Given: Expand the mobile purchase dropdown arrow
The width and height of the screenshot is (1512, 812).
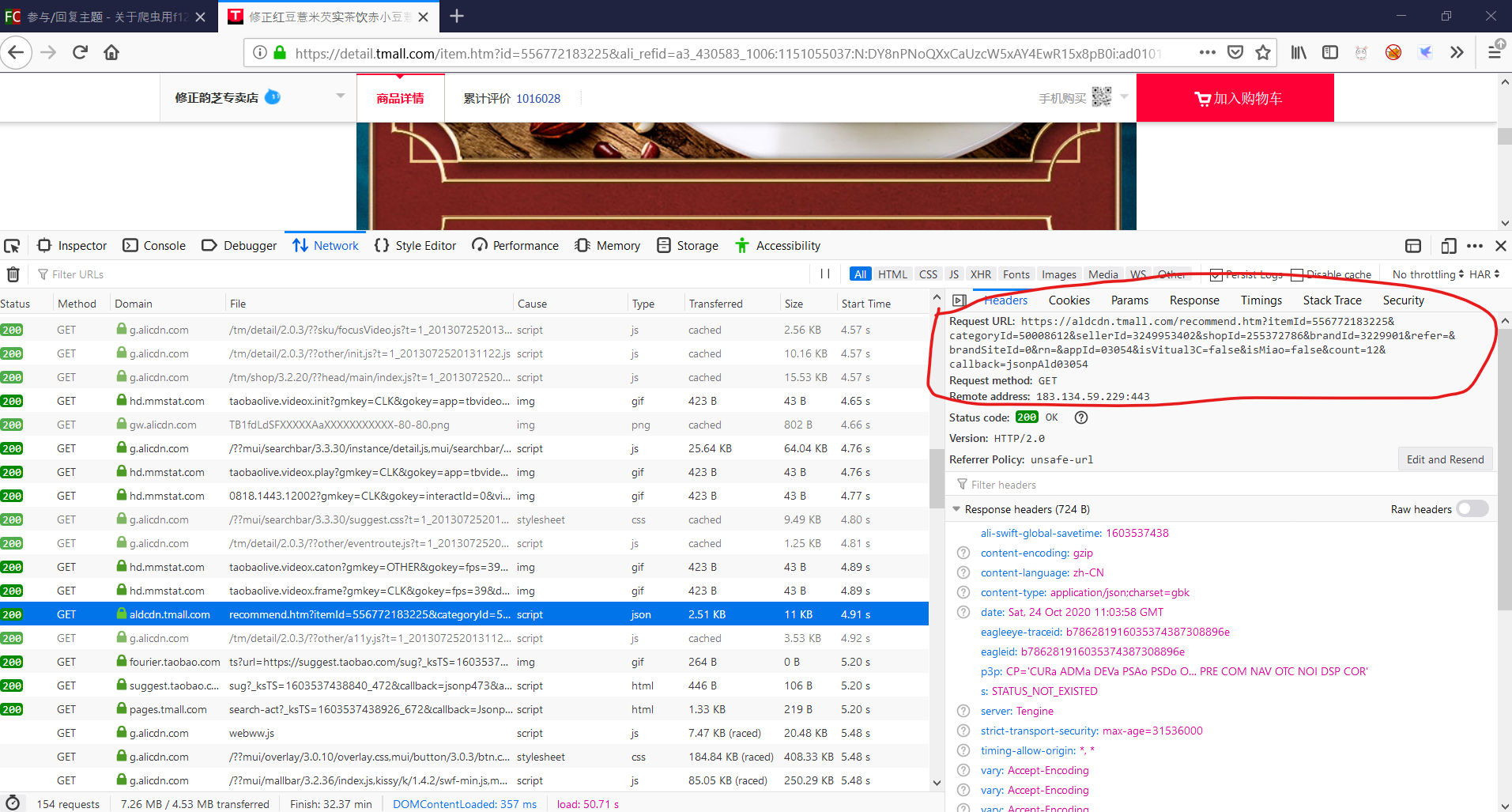Looking at the screenshot, I should [x=1124, y=96].
